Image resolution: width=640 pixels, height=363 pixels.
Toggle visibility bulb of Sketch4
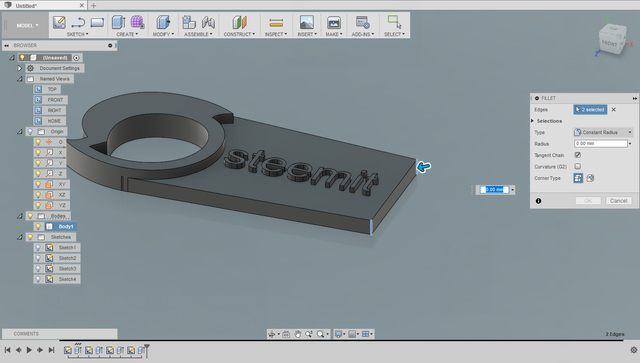point(38,279)
